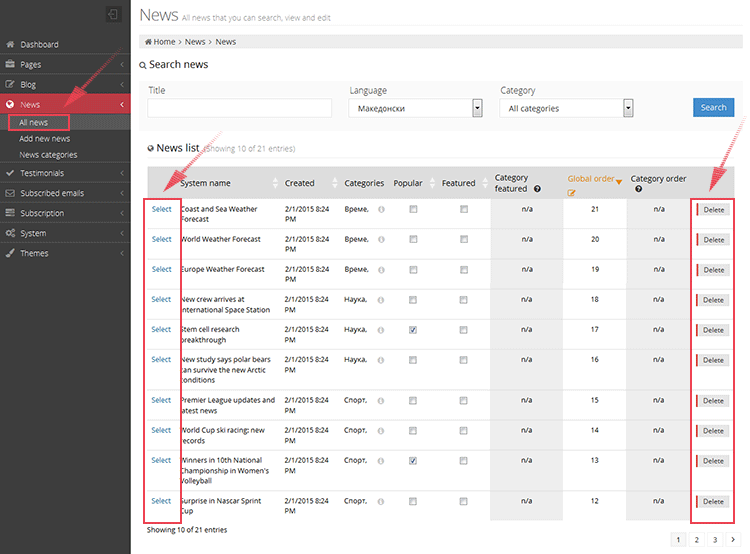The image size is (750, 554).
Task: Toggle Popular checkbox for Coast and Sea Weather Forecast
Action: click(413, 210)
